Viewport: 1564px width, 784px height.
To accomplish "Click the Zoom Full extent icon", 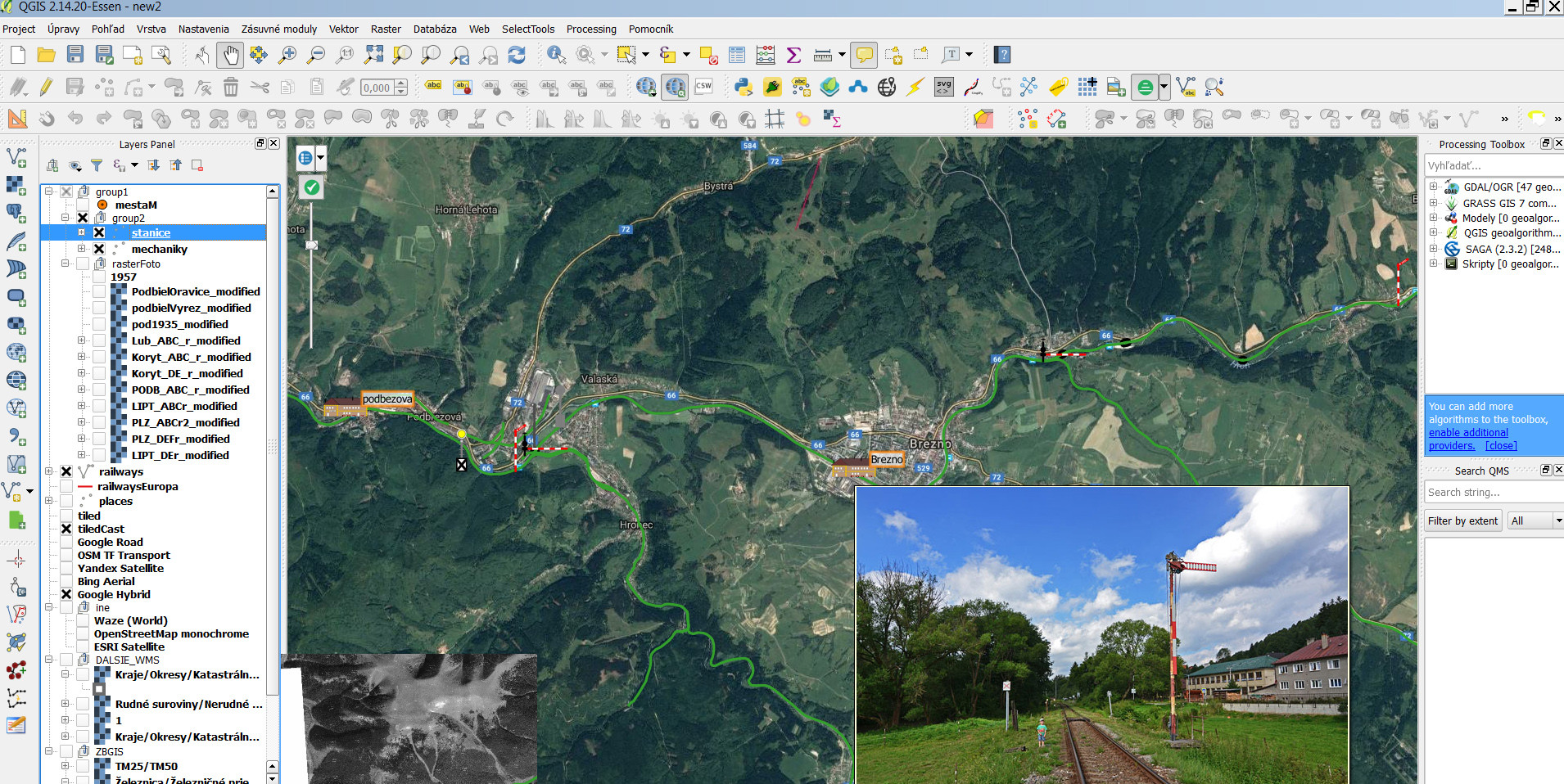I will tap(374, 55).
